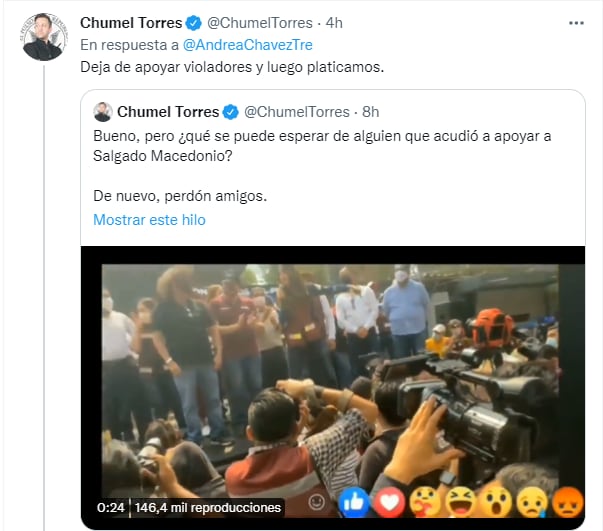603x531 pixels.
Task: Click the Like thumbs-up reaction
Action: coord(352,500)
